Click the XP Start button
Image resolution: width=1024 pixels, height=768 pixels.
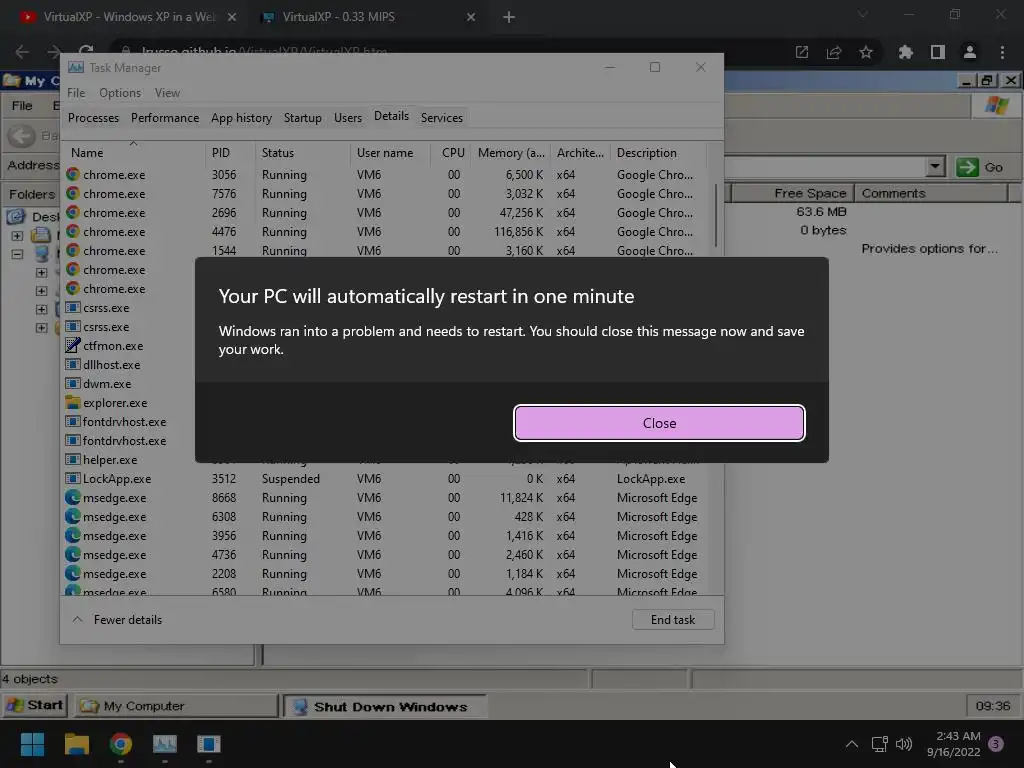tap(34, 705)
